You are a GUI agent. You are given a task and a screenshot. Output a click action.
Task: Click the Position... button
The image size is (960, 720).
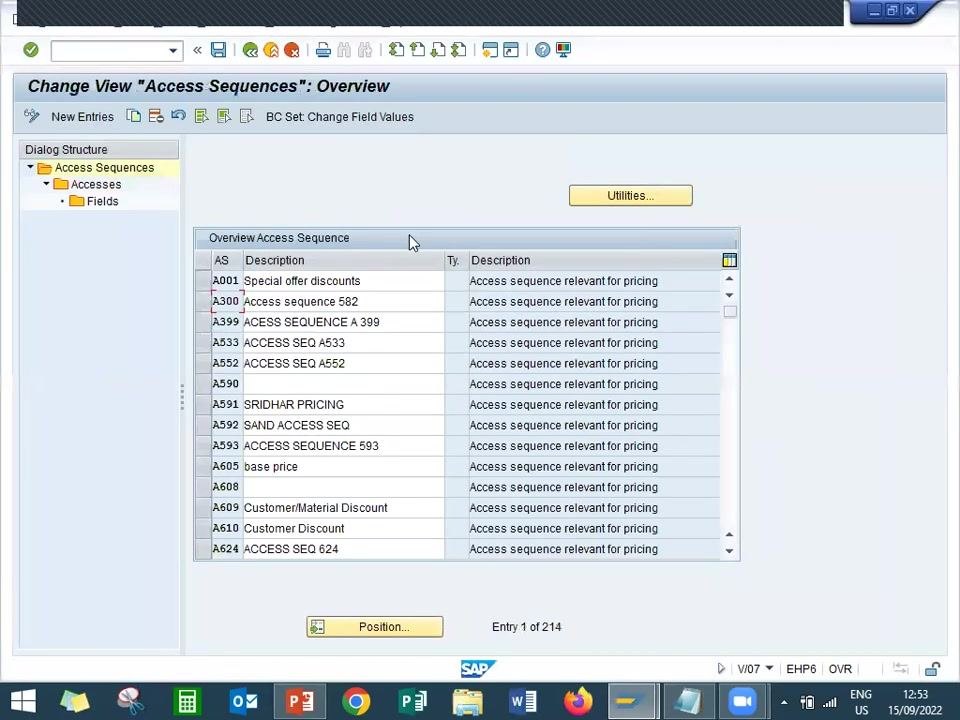pyautogui.click(x=375, y=627)
